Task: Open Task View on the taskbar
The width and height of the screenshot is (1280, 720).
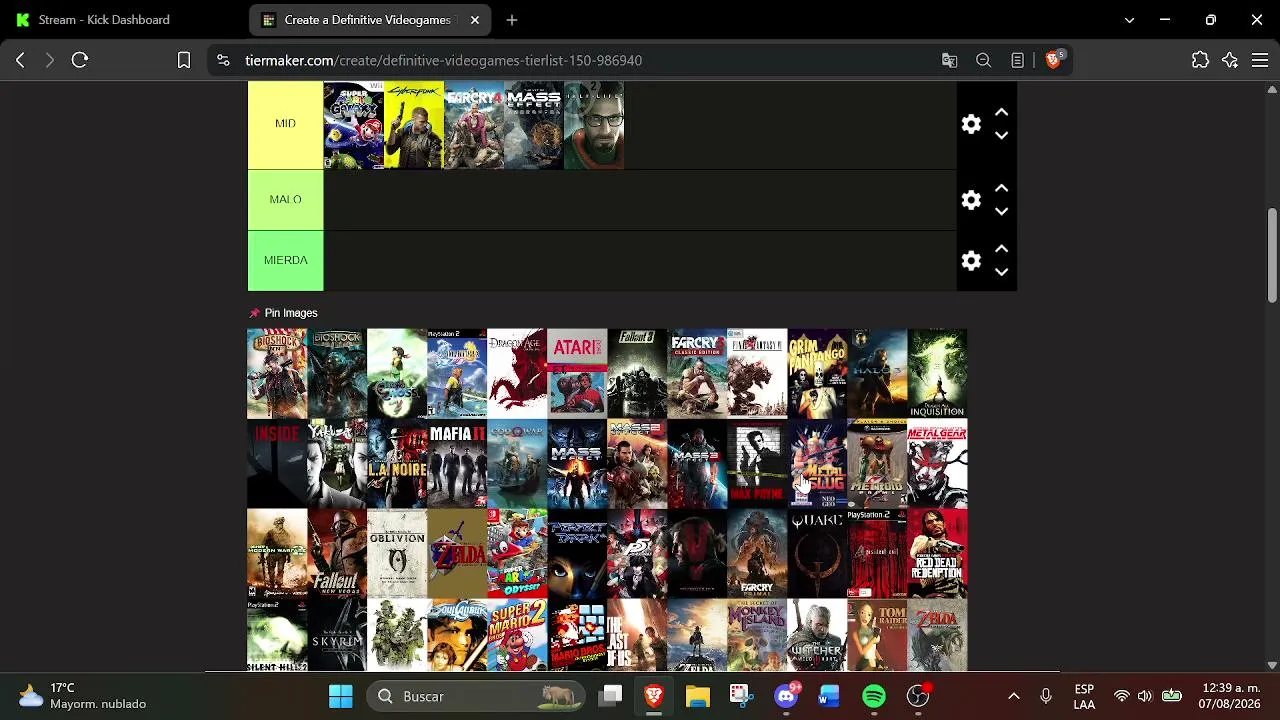Action: pos(611,696)
